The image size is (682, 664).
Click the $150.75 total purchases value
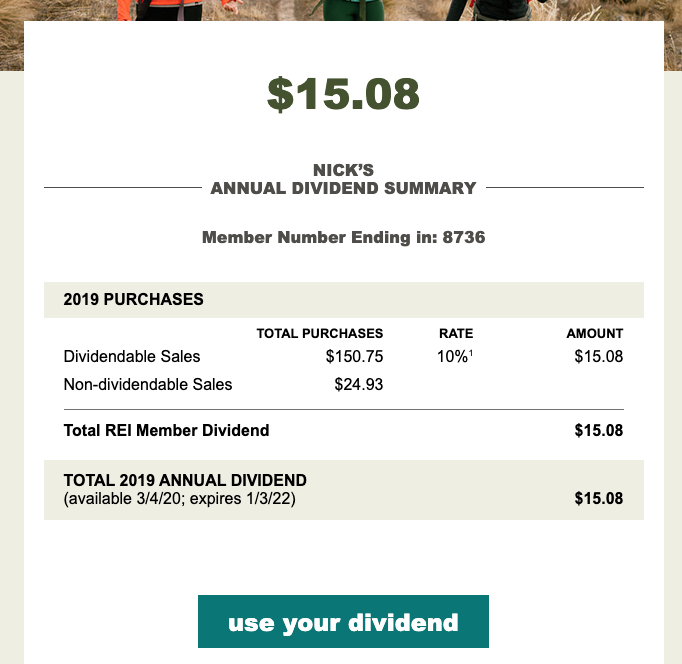tap(354, 357)
